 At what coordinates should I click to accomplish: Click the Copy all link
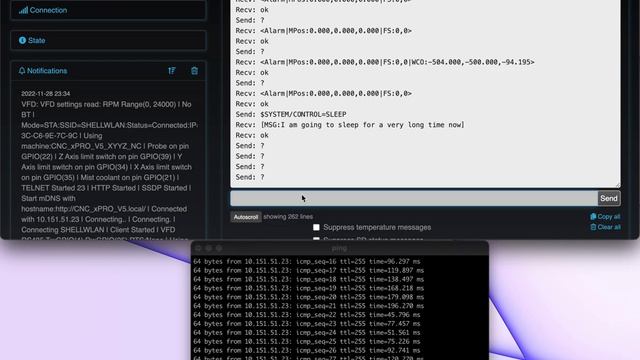point(605,217)
